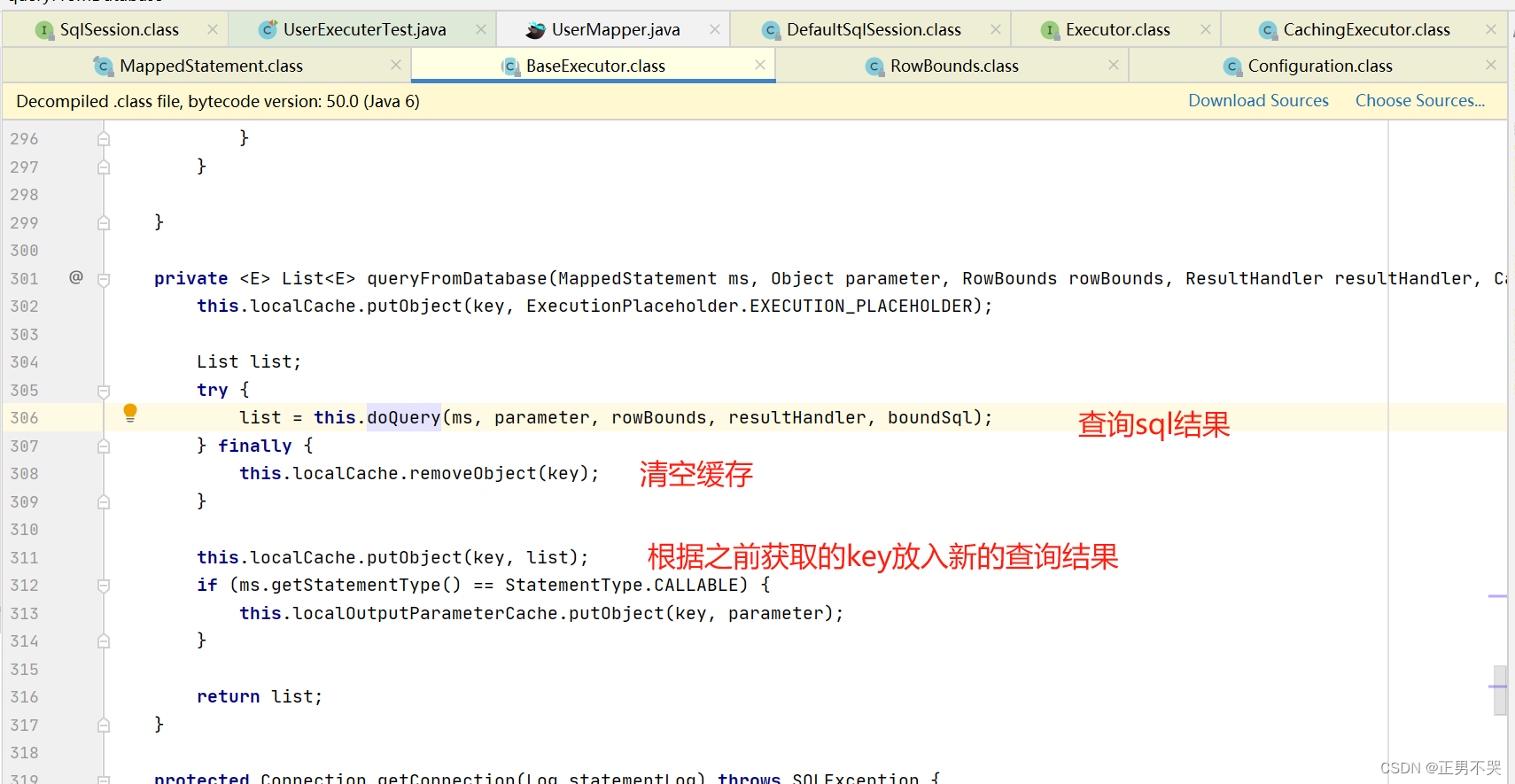Image resolution: width=1515 pixels, height=784 pixels.
Task: Close the CachingExecutor.class tab
Action: 1491,29
